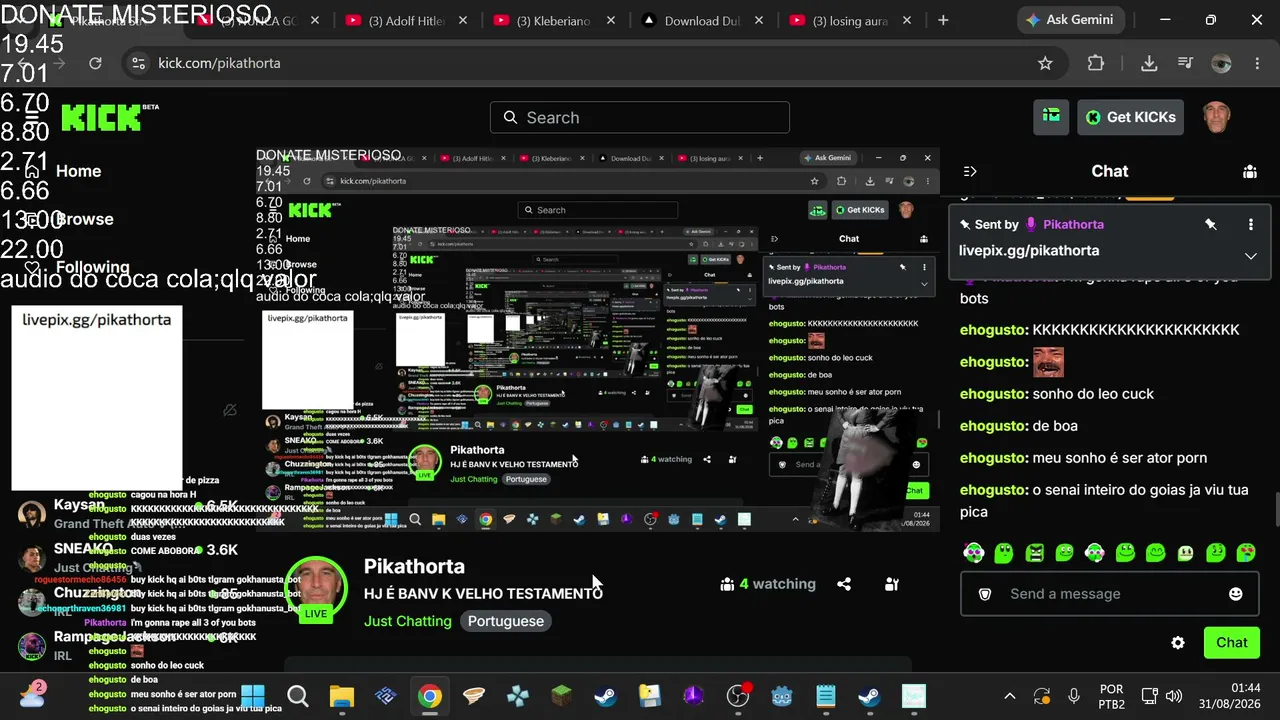Click the Kick search field

pos(640,118)
